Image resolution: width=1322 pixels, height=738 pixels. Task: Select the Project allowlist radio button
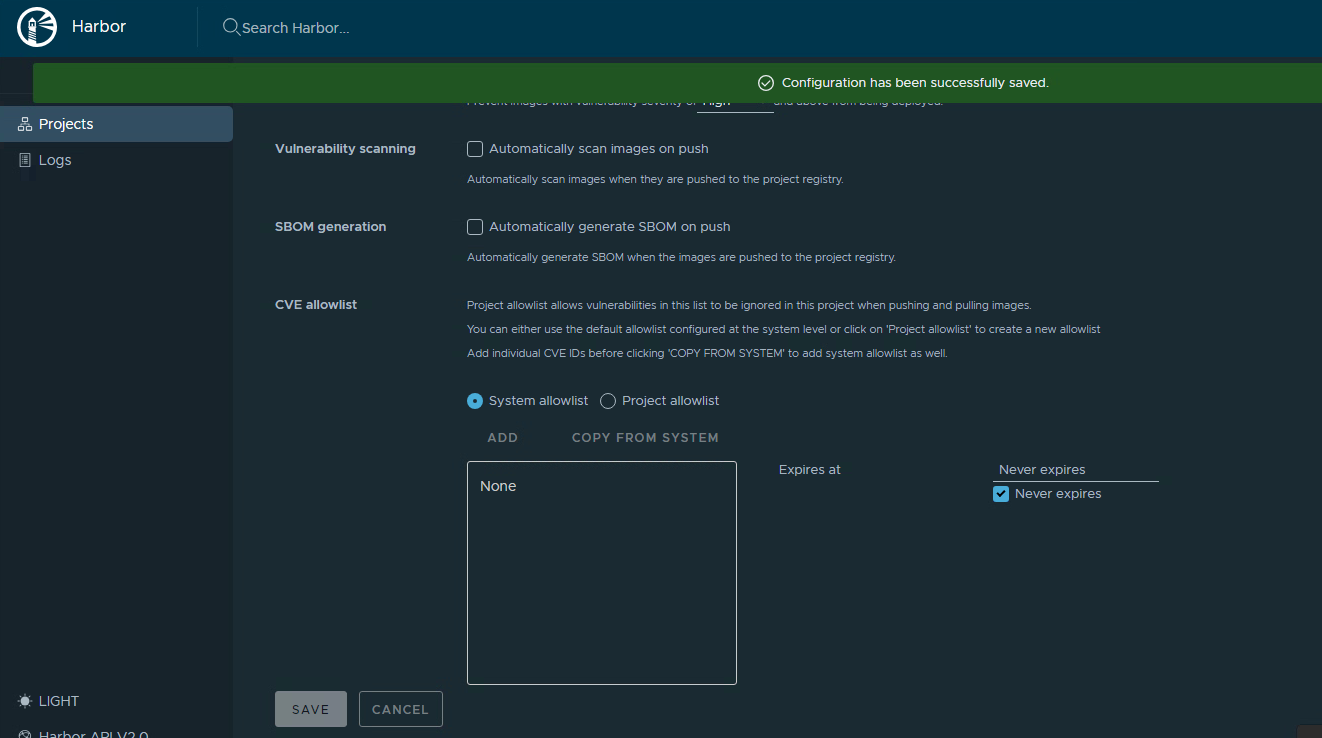[607, 401]
